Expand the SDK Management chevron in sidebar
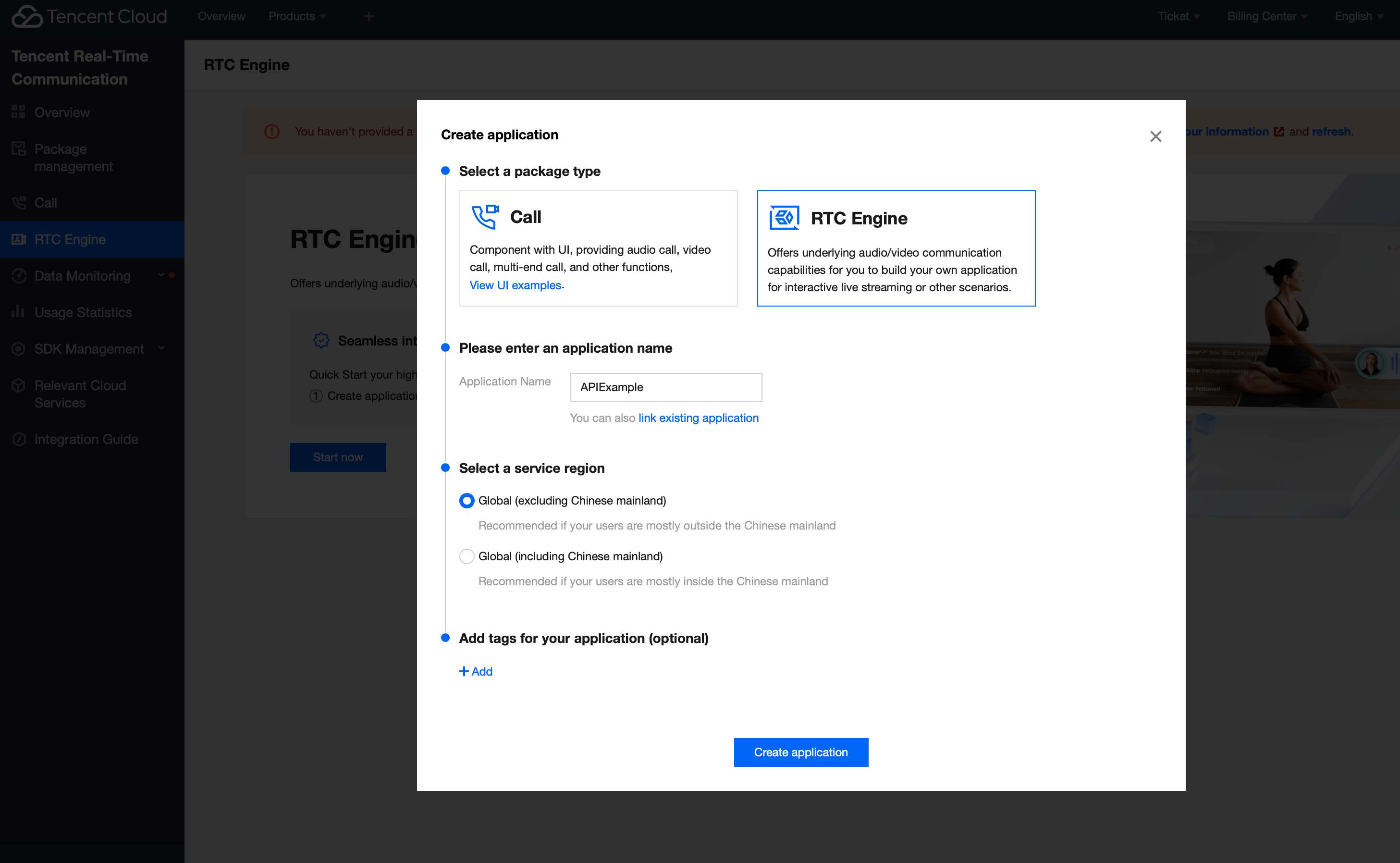This screenshot has width=1400, height=863. pyautogui.click(x=161, y=348)
